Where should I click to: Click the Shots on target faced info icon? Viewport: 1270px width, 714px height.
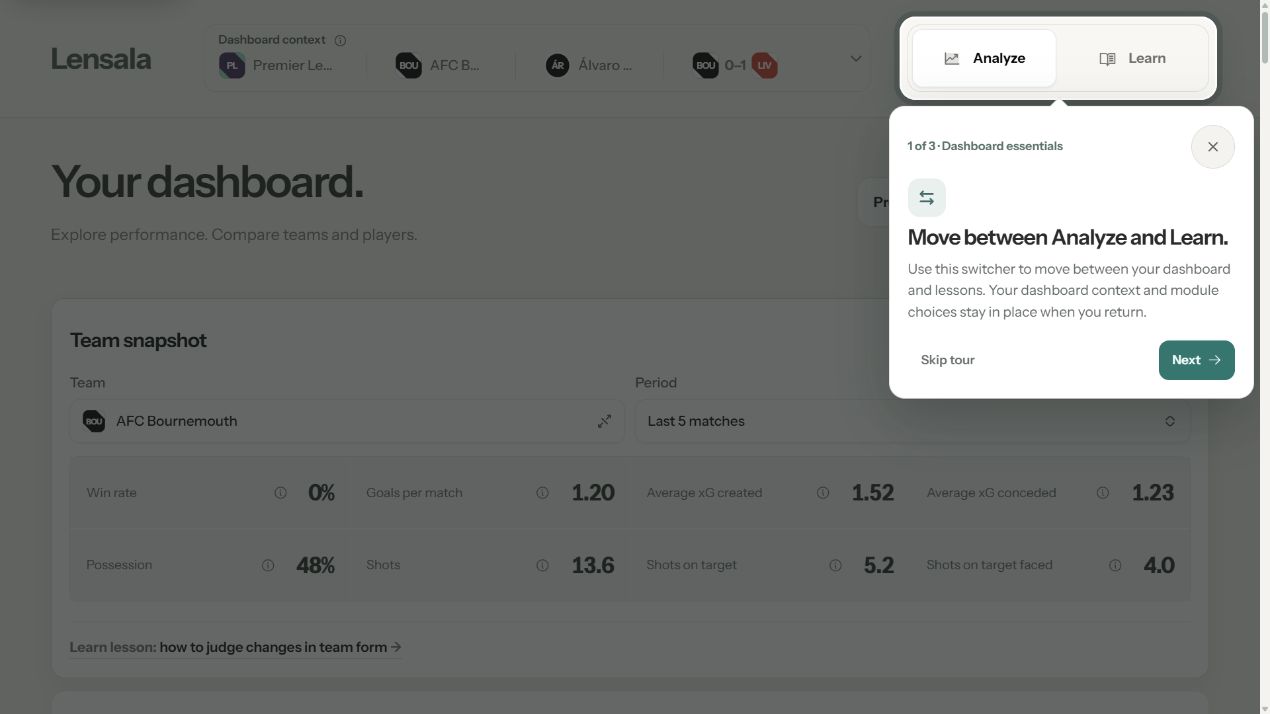1115,565
